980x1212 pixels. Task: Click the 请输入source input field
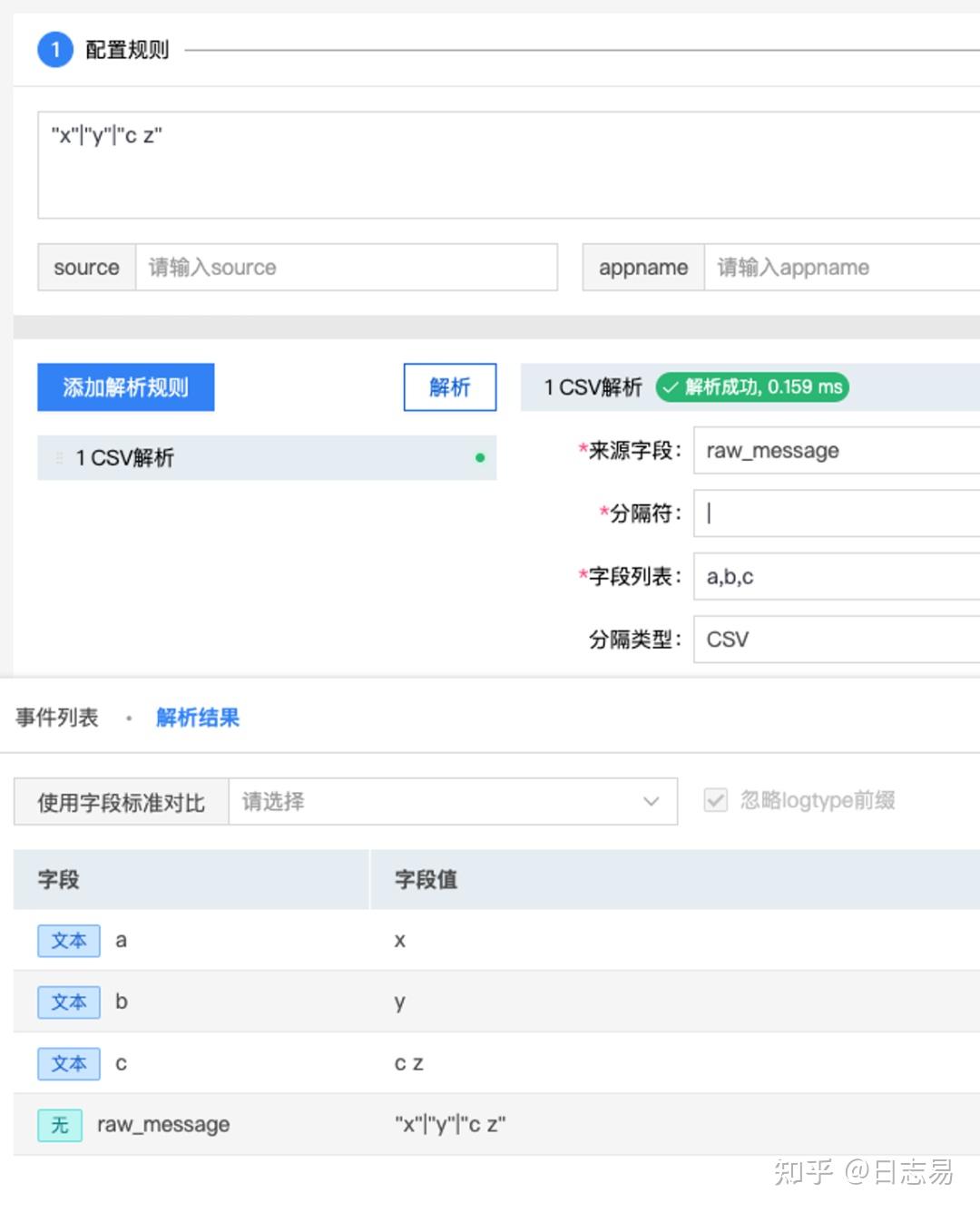pos(346,267)
